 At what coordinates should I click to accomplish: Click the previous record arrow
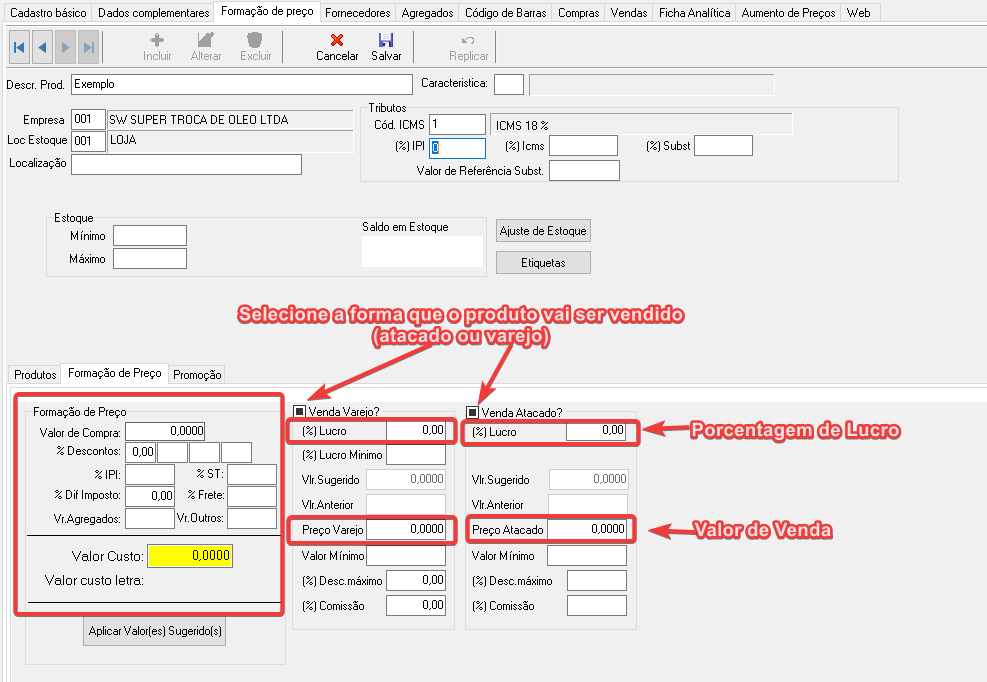click(42, 47)
